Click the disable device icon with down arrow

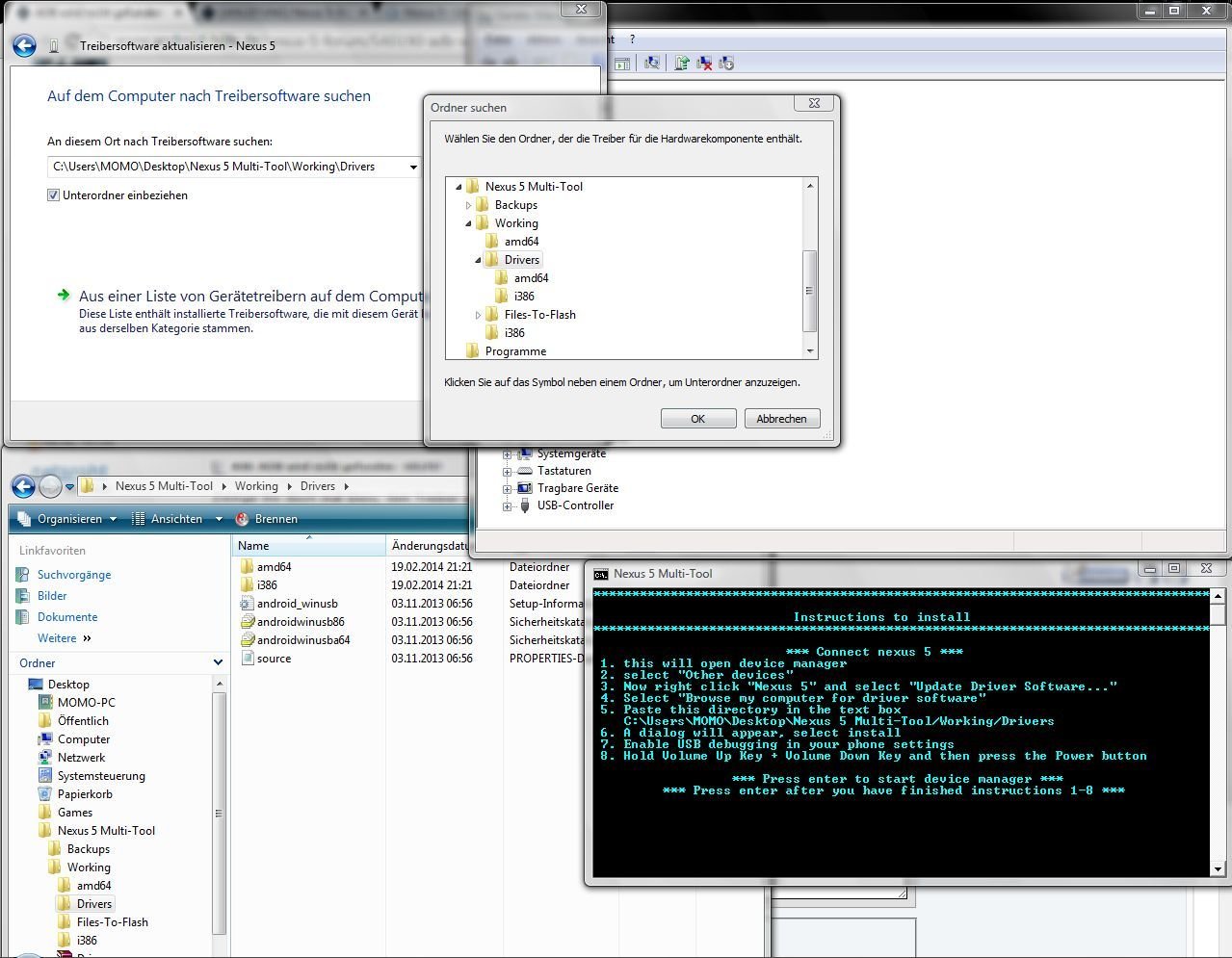726,64
